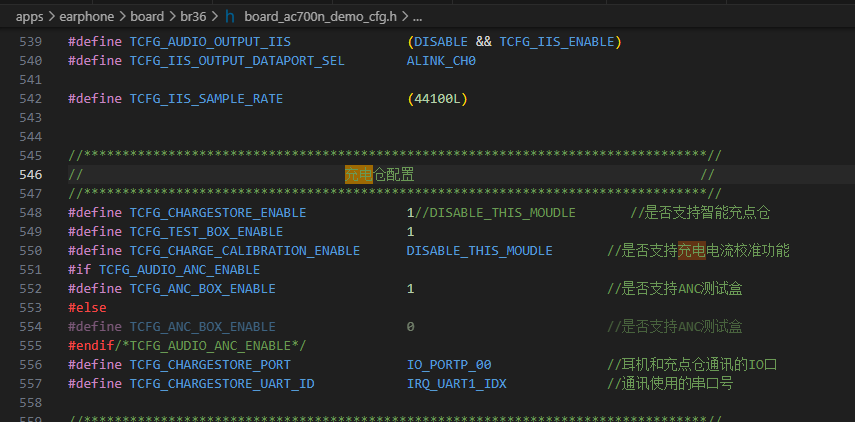Click TCFG_IIS_ENABLE on line 539

click(x=557, y=42)
